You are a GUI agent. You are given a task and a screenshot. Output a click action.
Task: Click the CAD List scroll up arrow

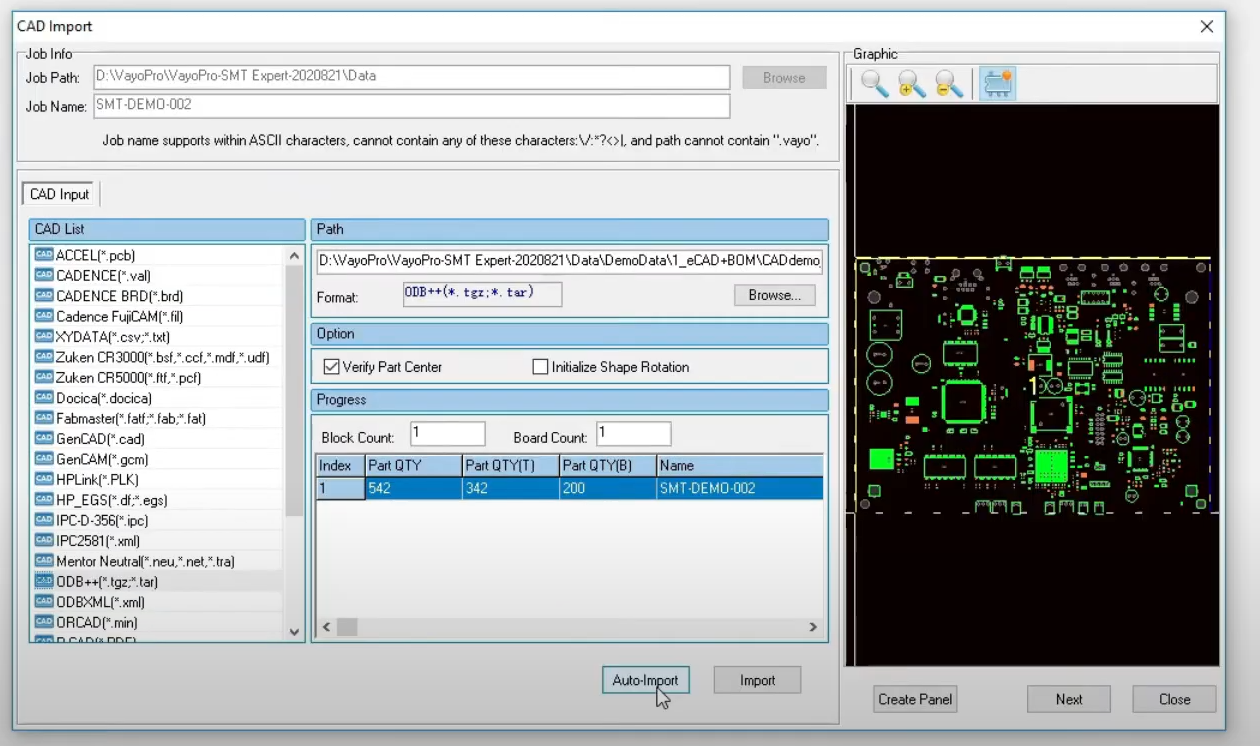point(294,256)
